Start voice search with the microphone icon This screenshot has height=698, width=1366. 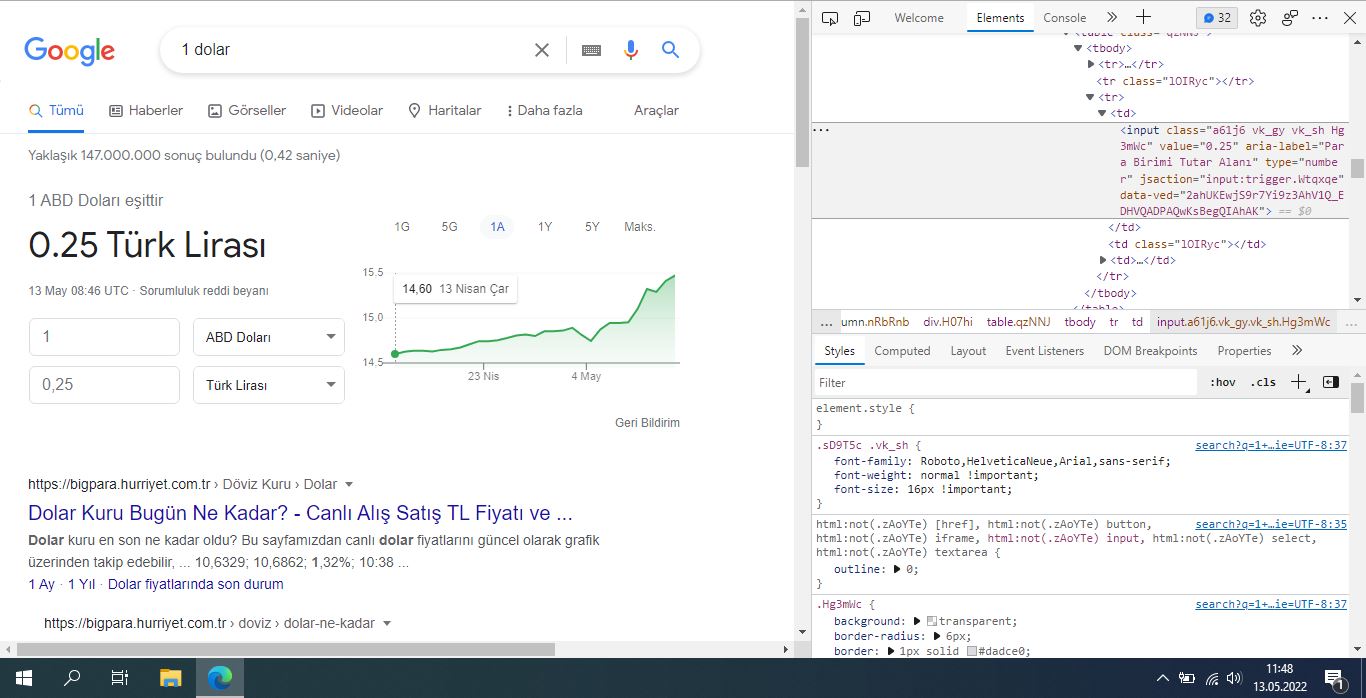point(630,50)
